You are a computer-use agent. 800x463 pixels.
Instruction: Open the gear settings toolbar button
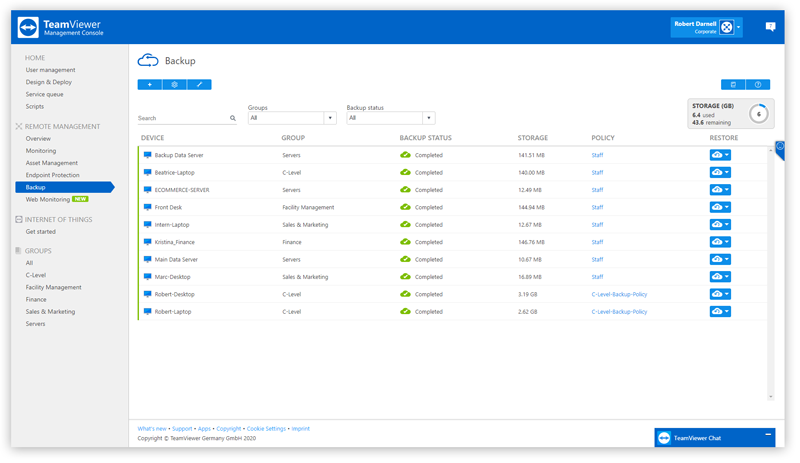pyautogui.click(x=174, y=85)
